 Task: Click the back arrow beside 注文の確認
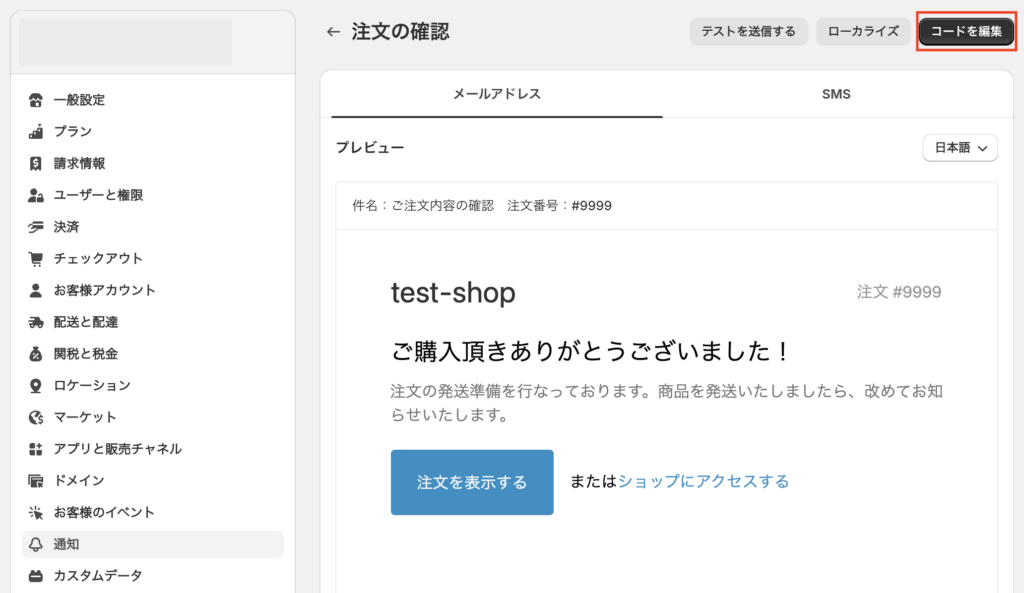[333, 31]
